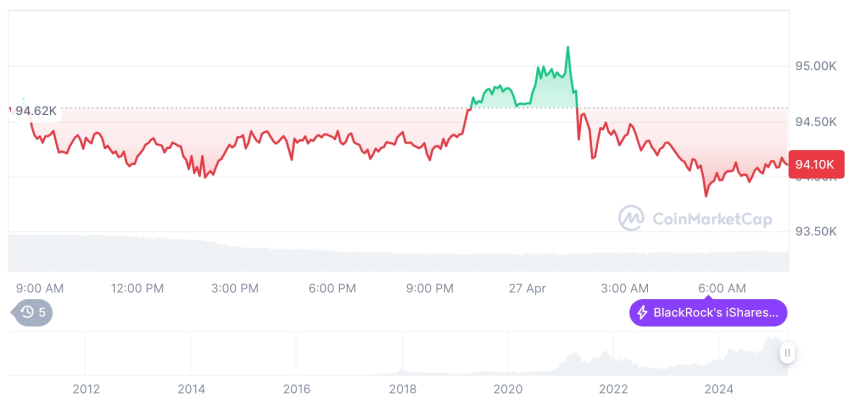Select 2012 on the overview timeline
This screenshot has width=860, height=401.
point(86,389)
